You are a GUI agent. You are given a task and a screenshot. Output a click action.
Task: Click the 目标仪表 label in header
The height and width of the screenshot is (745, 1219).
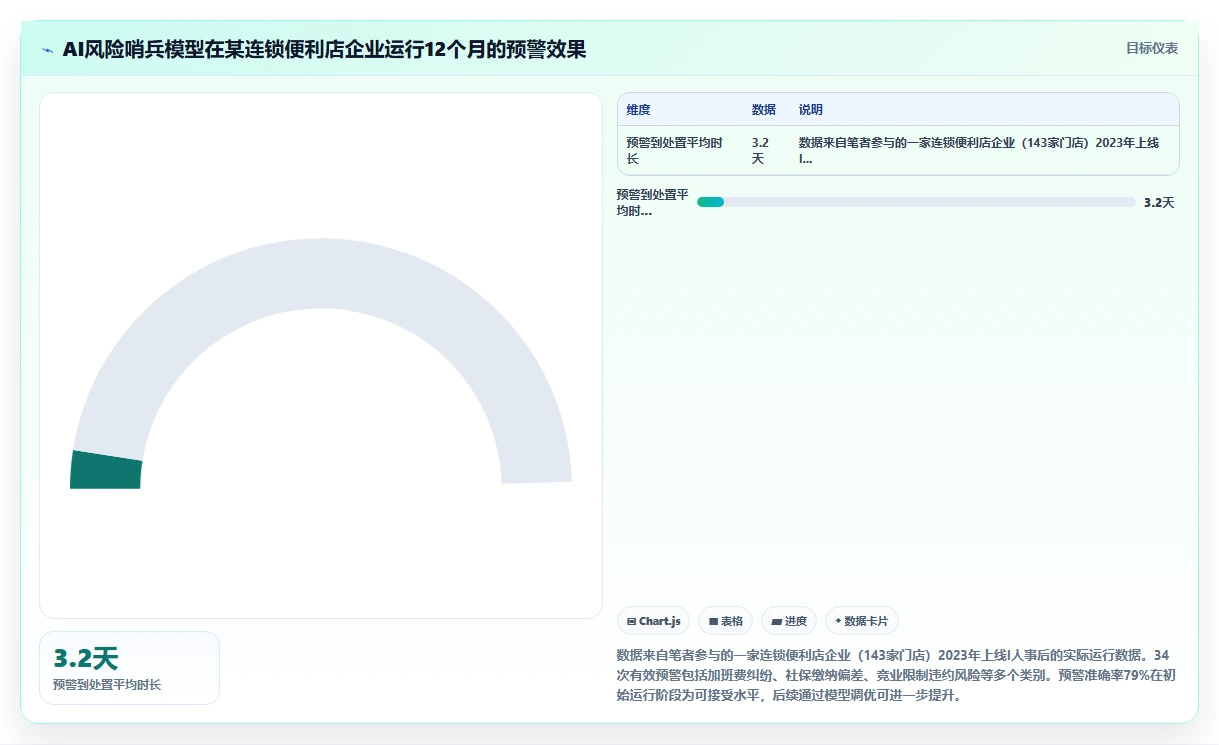[x=1152, y=48]
